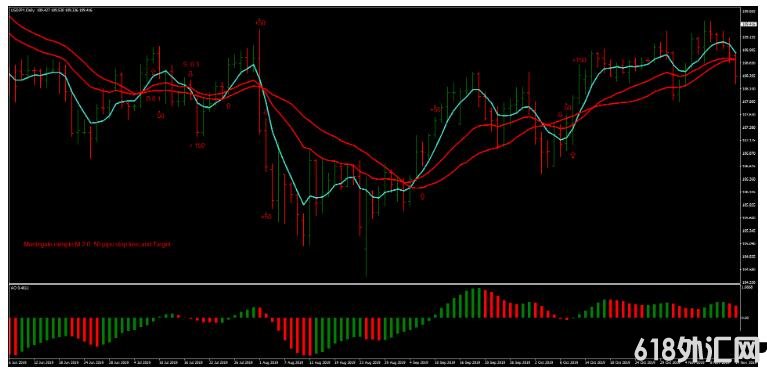Click the '24 Jun 2019' date label

[93, 364]
